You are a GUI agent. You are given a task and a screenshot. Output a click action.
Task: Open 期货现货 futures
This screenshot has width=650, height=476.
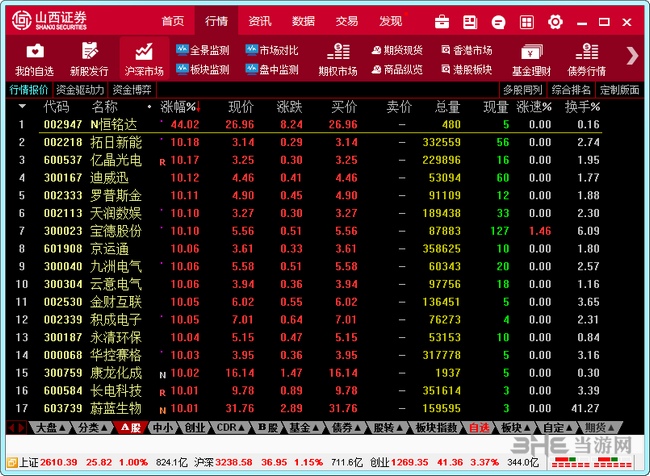pos(397,50)
